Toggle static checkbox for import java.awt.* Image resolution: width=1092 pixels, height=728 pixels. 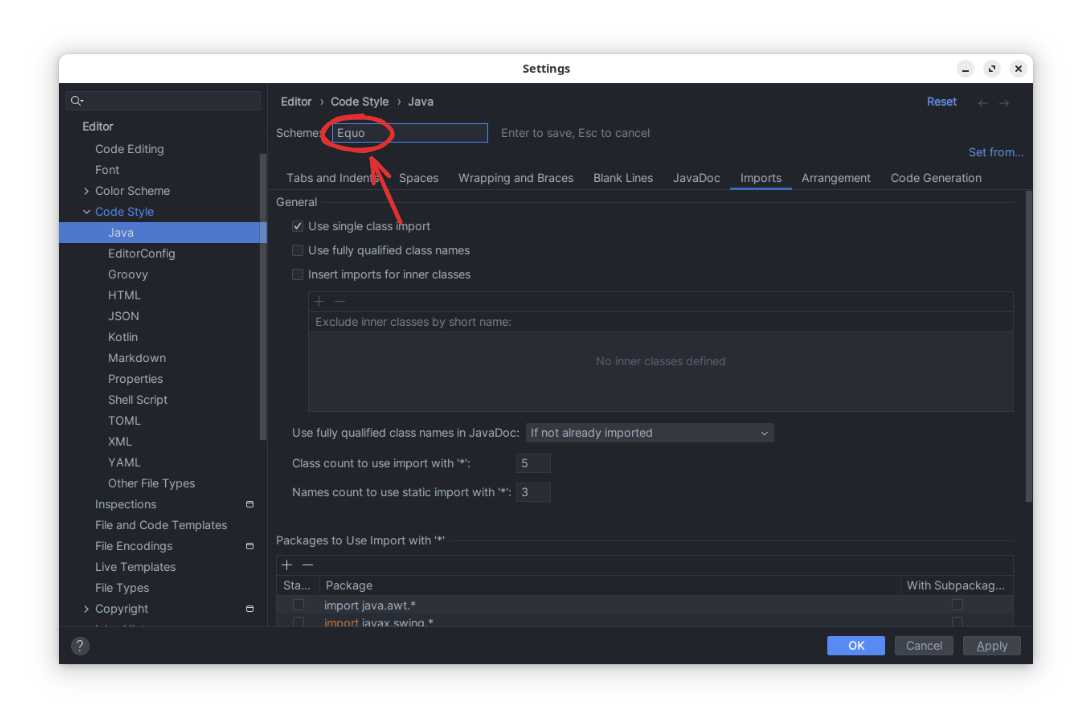coord(298,605)
